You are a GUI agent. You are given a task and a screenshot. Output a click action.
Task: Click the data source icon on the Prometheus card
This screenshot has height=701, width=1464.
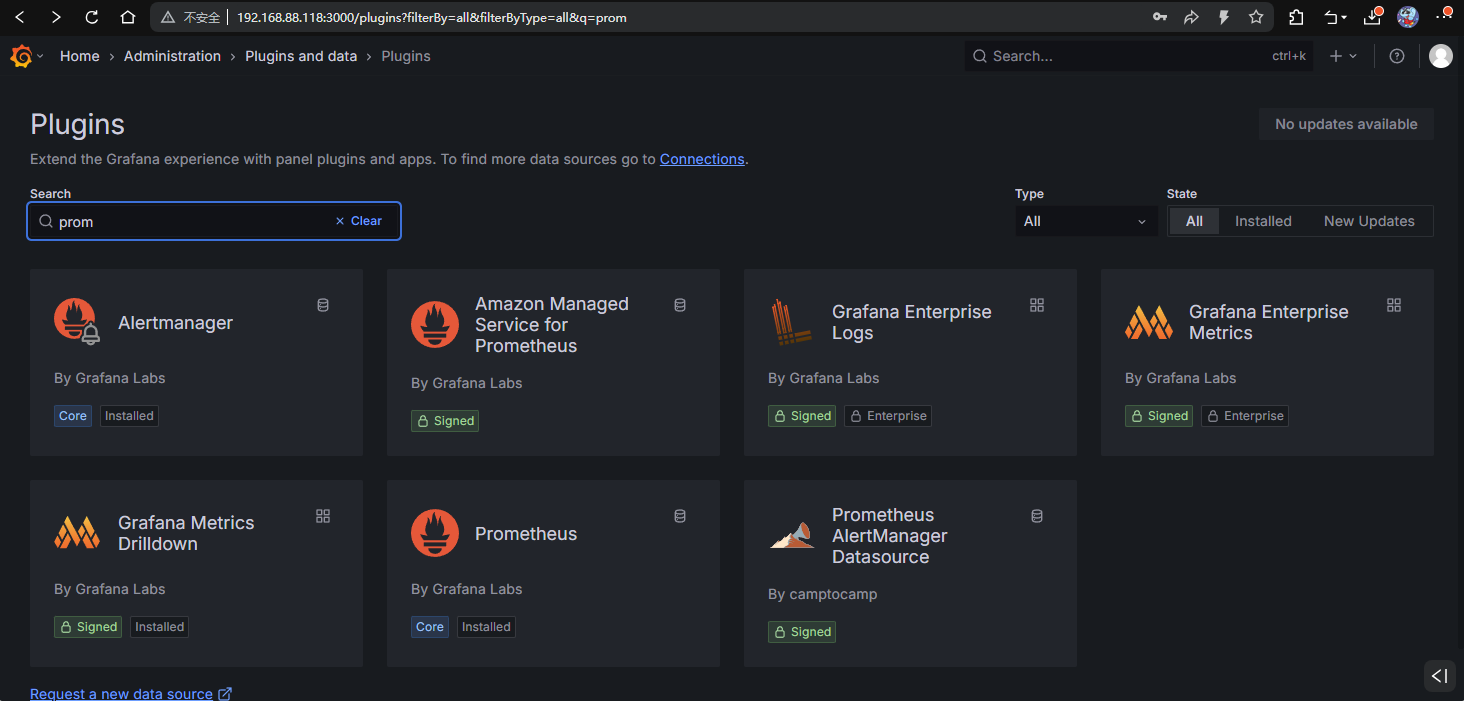[x=680, y=516]
